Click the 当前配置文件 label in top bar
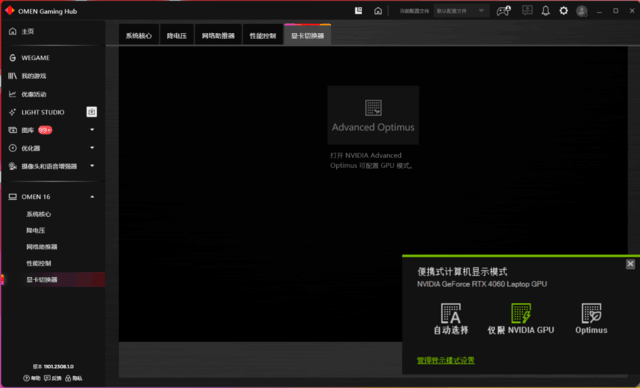The image size is (640, 388). [x=414, y=11]
